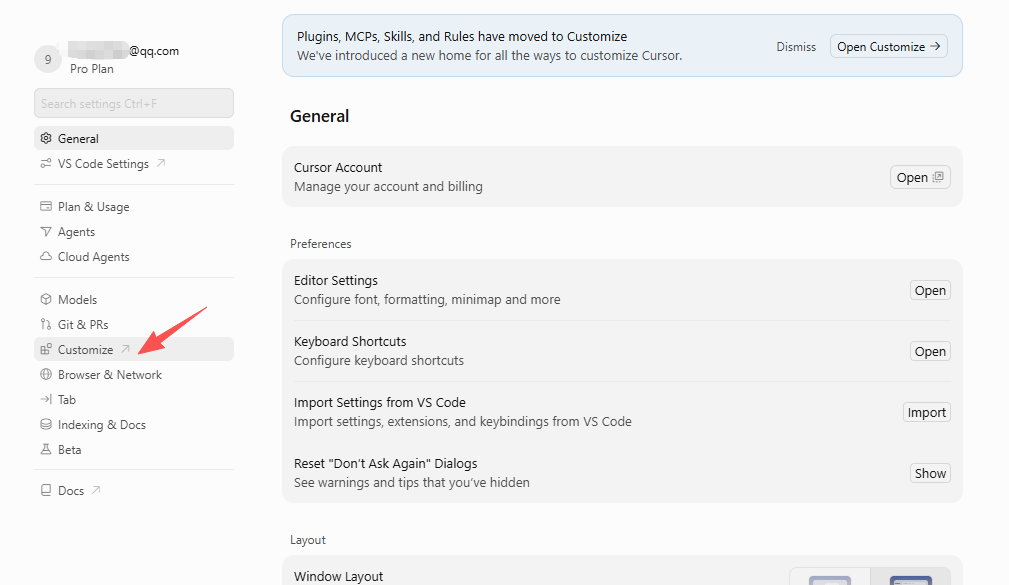This screenshot has height=585, width=1009.
Task: Open Customize from the sidebar
Action: (x=134, y=349)
